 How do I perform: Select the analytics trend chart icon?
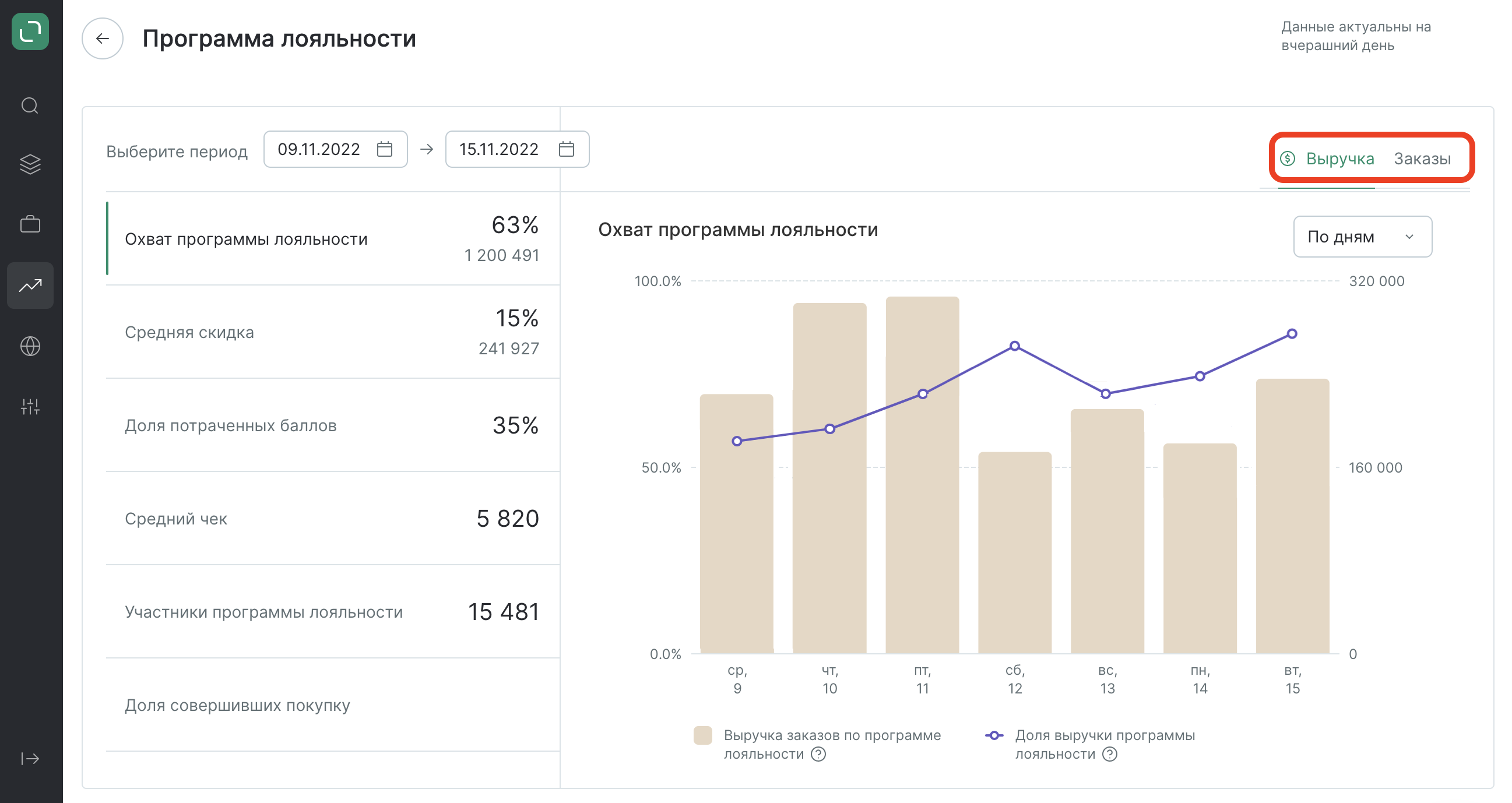[x=30, y=286]
